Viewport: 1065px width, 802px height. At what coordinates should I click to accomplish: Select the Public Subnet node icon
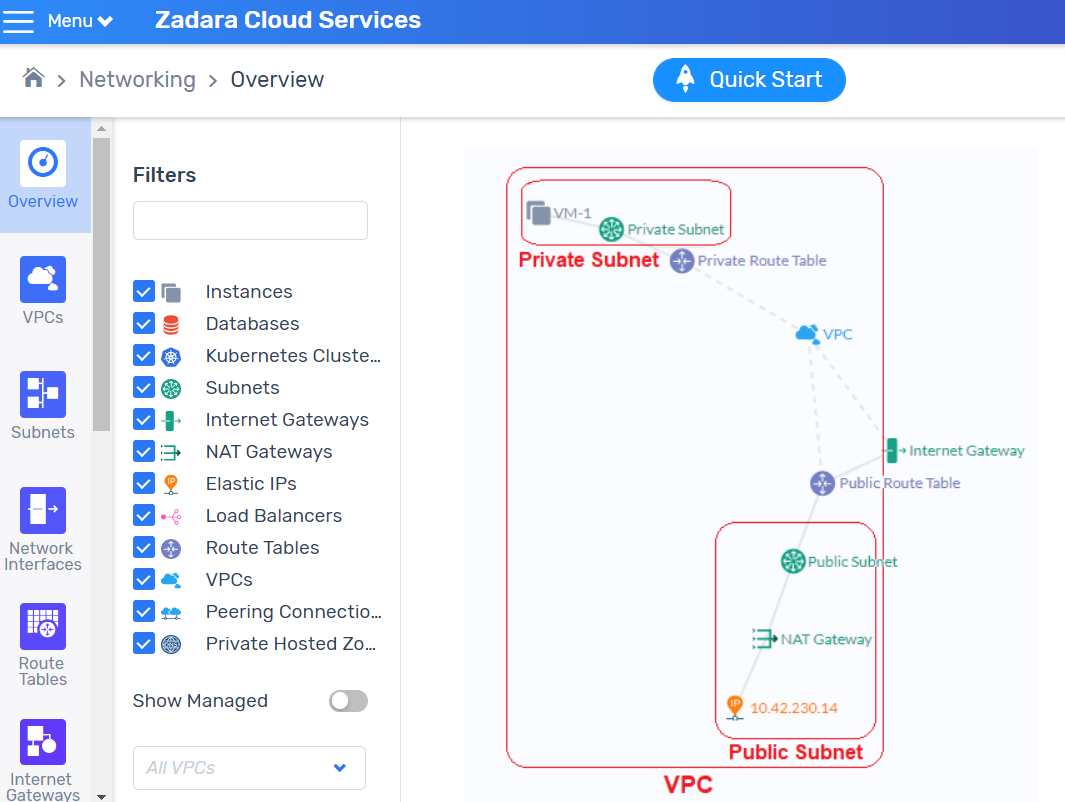[x=793, y=562]
